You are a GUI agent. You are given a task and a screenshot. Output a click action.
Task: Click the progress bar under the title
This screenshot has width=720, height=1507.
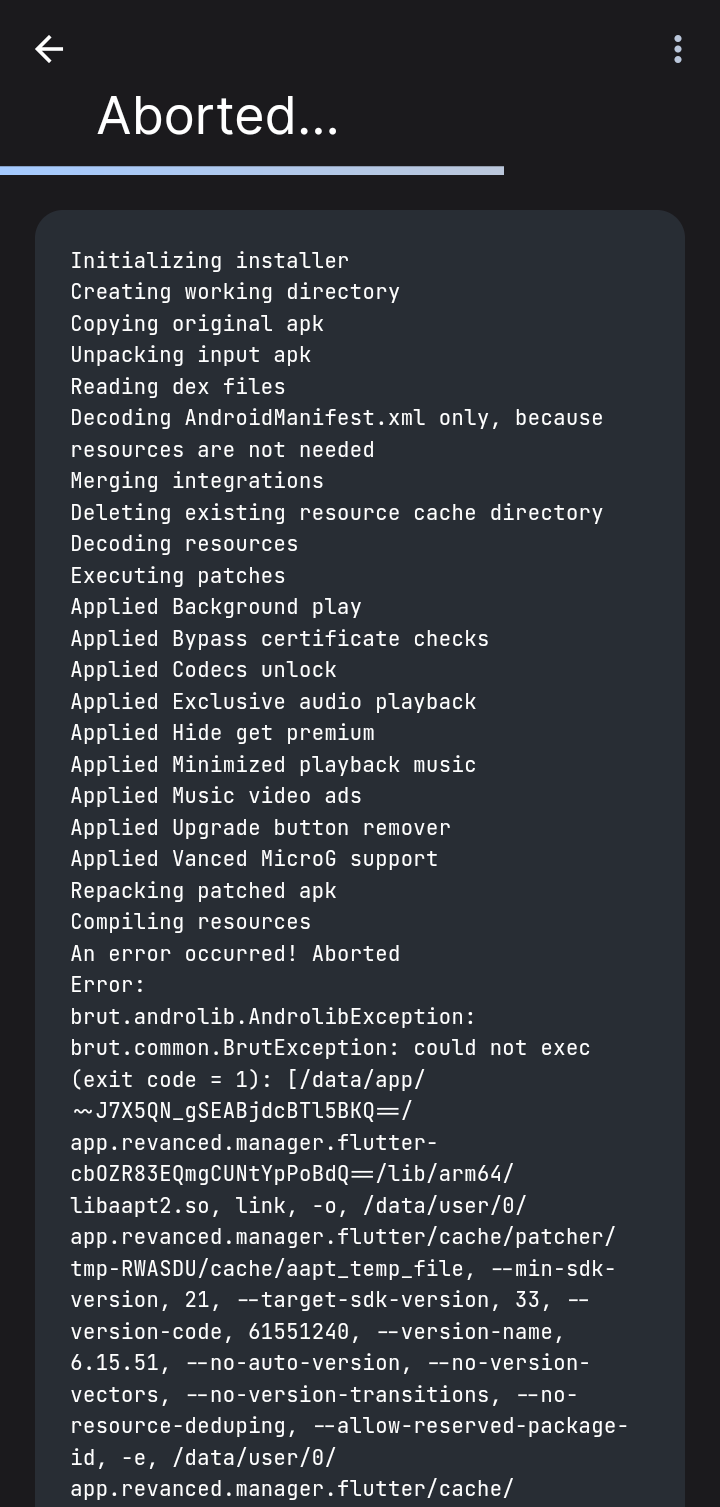point(250,170)
